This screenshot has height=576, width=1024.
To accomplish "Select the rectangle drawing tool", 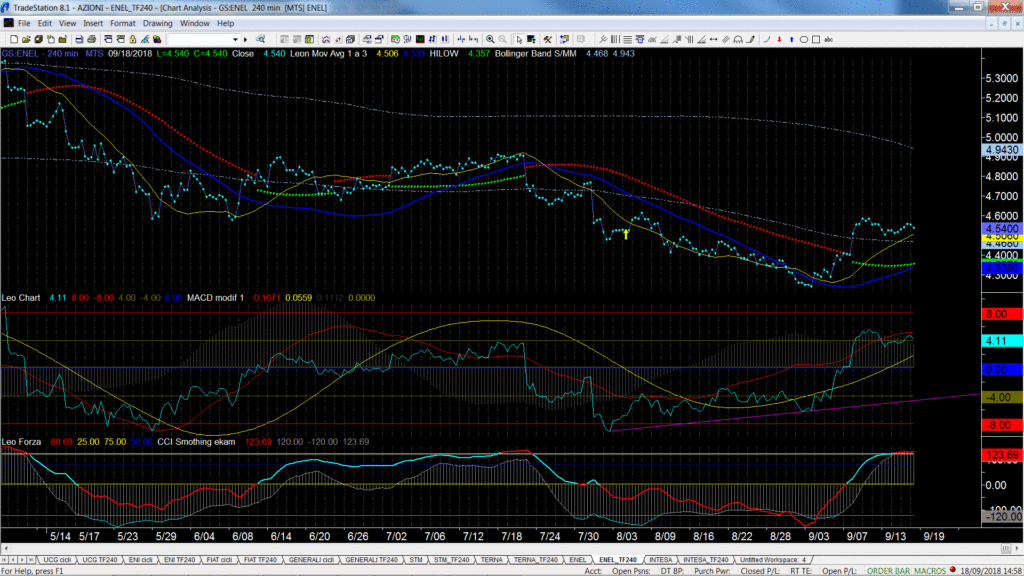I will point(816,39).
